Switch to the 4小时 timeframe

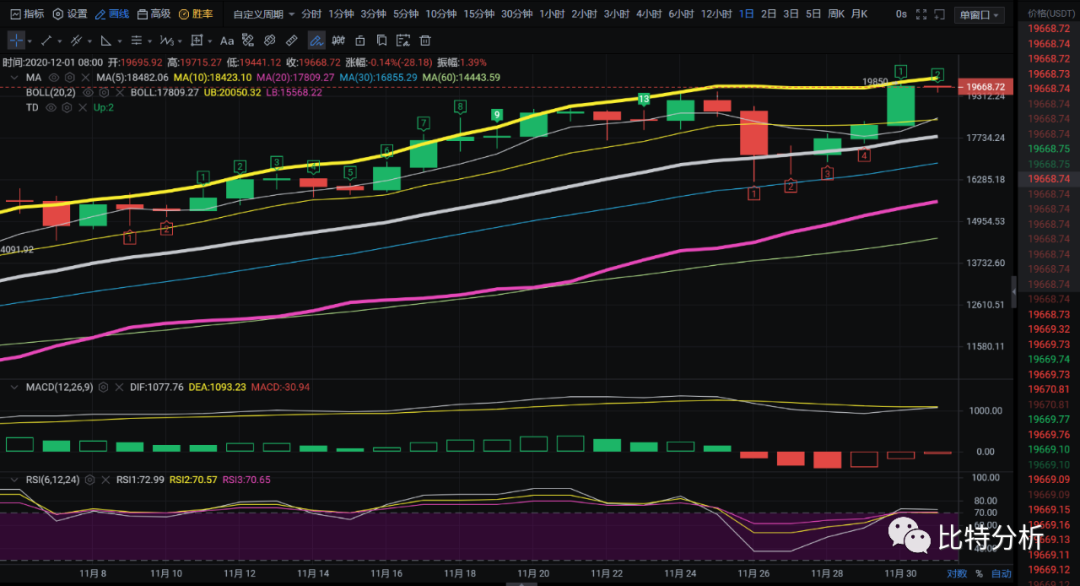(x=647, y=14)
